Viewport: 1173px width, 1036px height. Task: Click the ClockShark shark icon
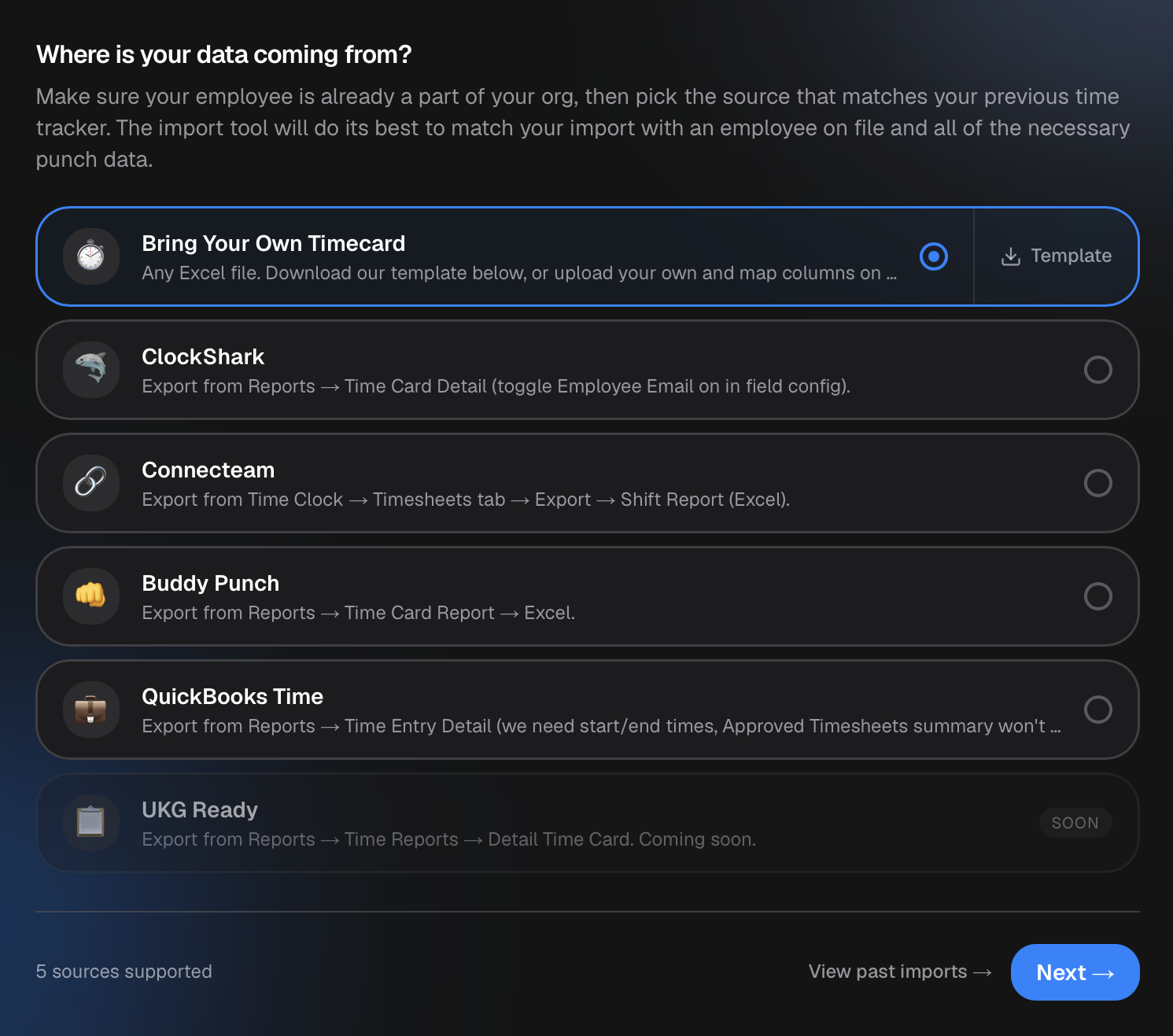91,370
